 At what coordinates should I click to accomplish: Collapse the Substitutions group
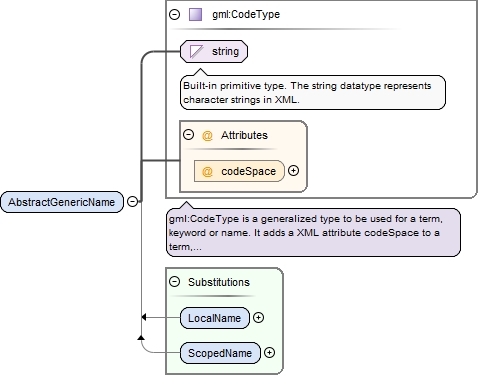point(174,282)
